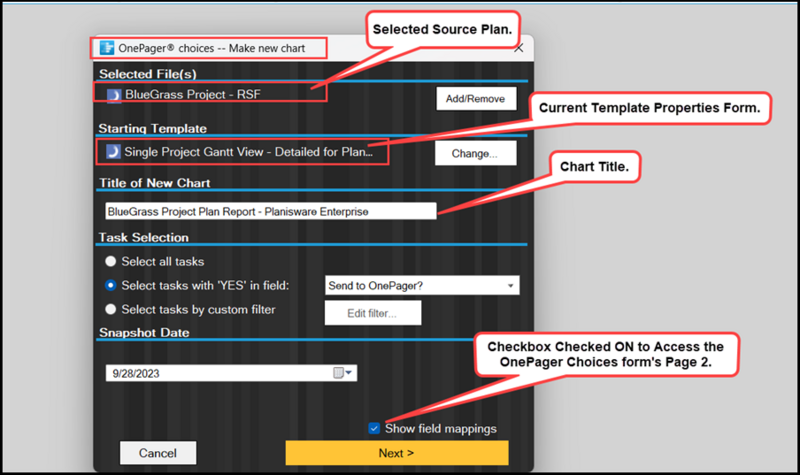Image resolution: width=800 pixels, height=475 pixels.
Task: Select 'Single Project Gantt View - Detailed for Plan...' text
Action: click(x=248, y=152)
